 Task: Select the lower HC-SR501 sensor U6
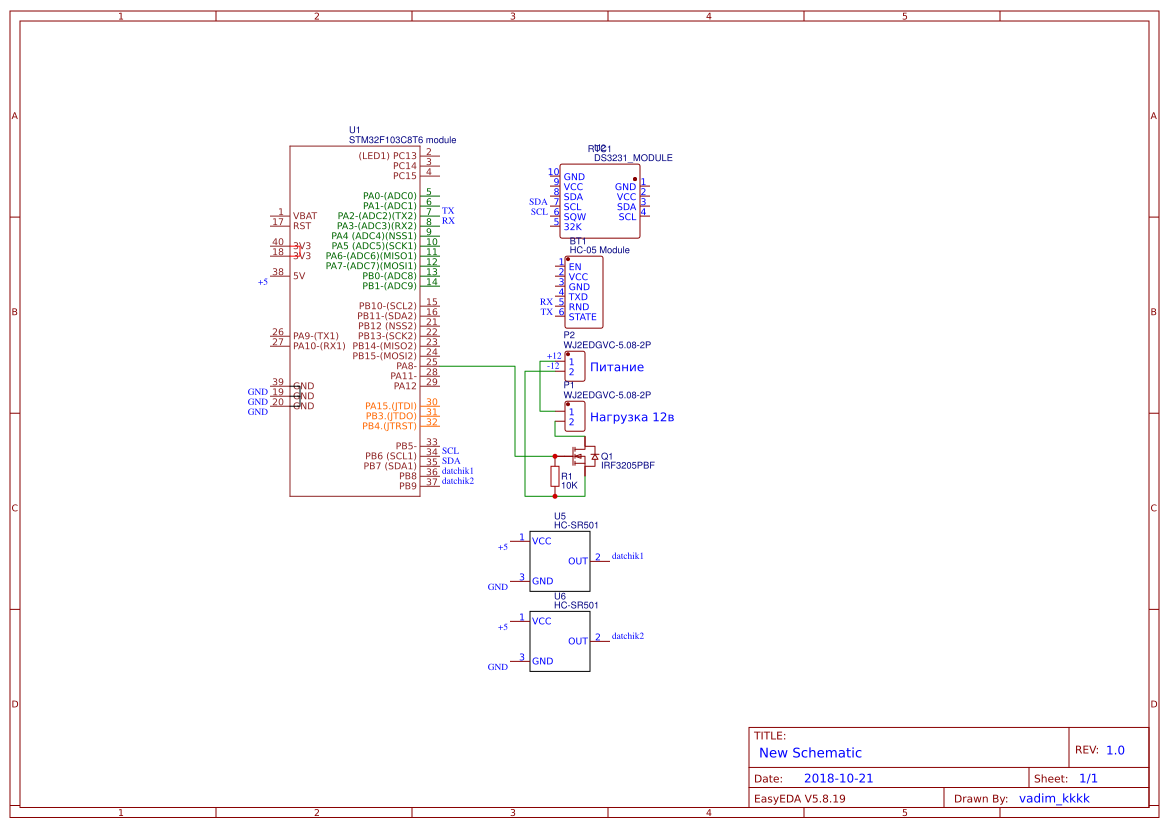coord(560,640)
